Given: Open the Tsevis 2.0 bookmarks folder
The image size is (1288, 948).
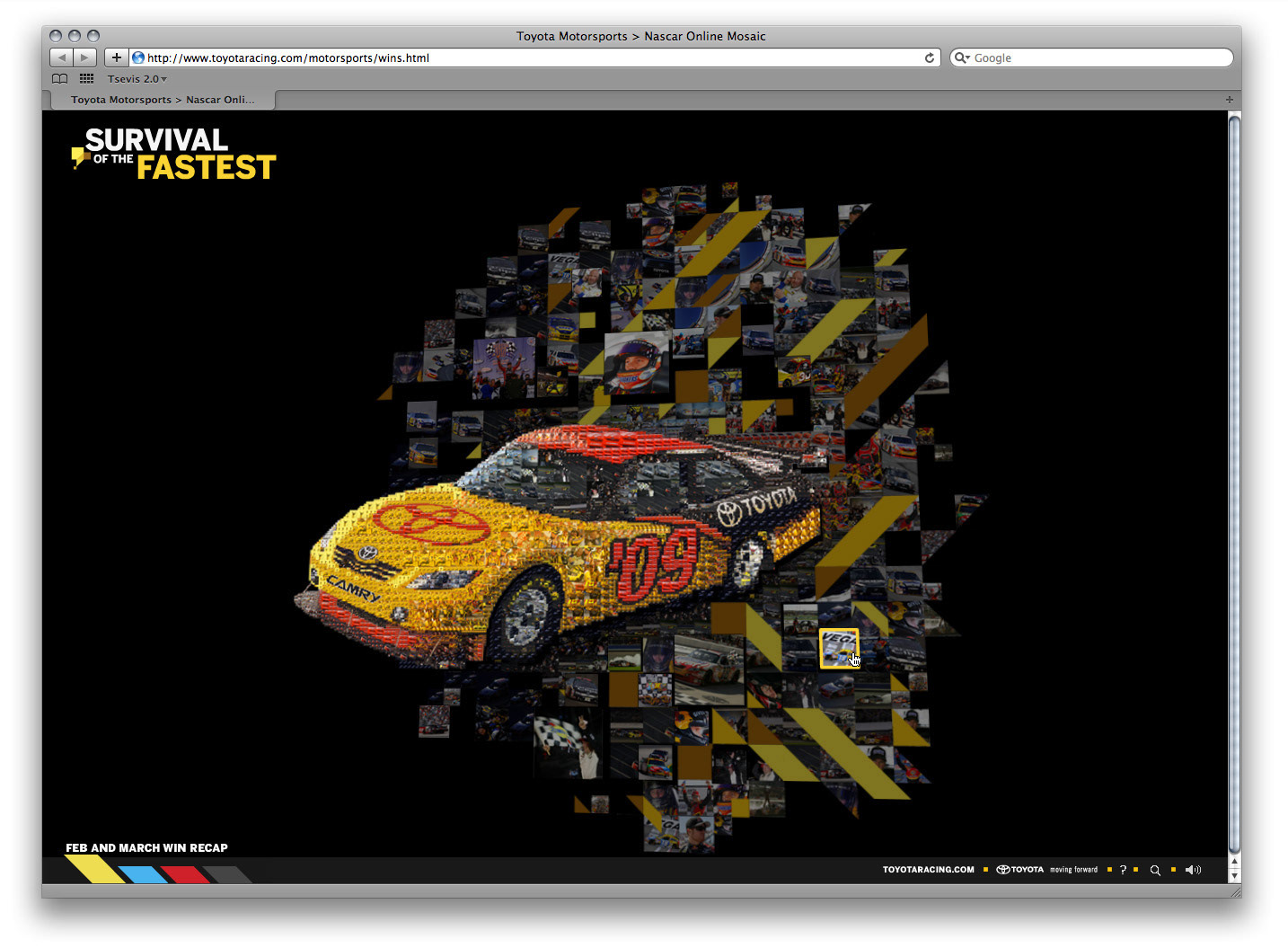Looking at the screenshot, I should (137, 79).
